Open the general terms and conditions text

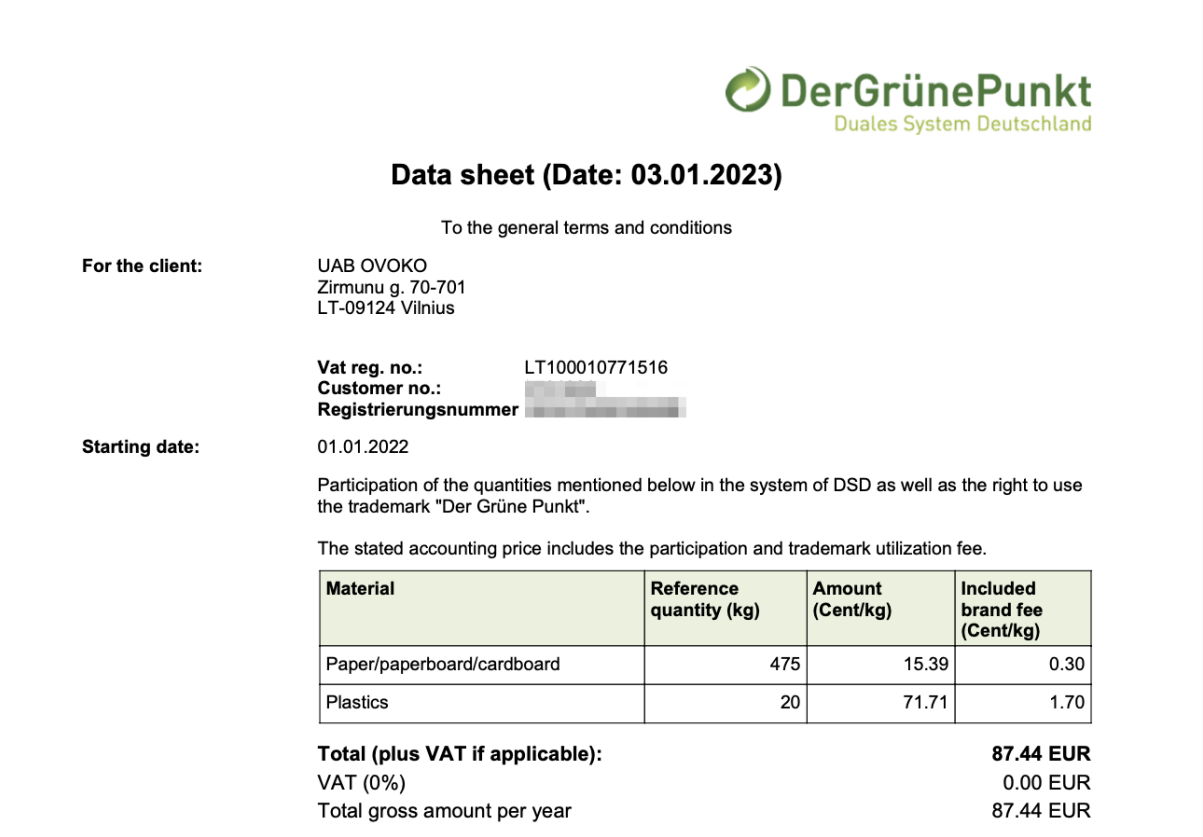pyautogui.click(x=586, y=228)
